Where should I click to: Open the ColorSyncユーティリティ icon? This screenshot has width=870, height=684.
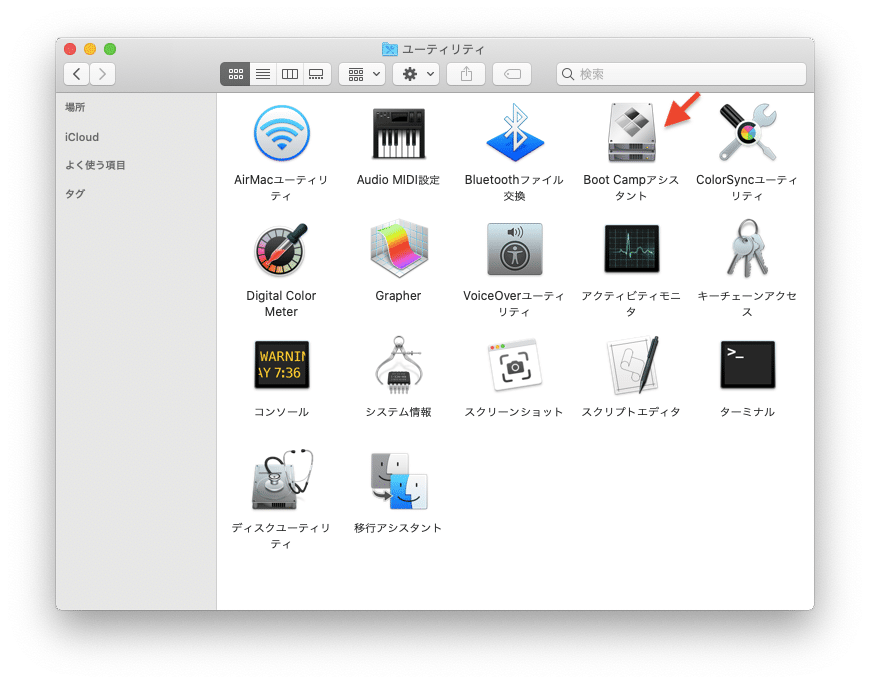[747, 133]
